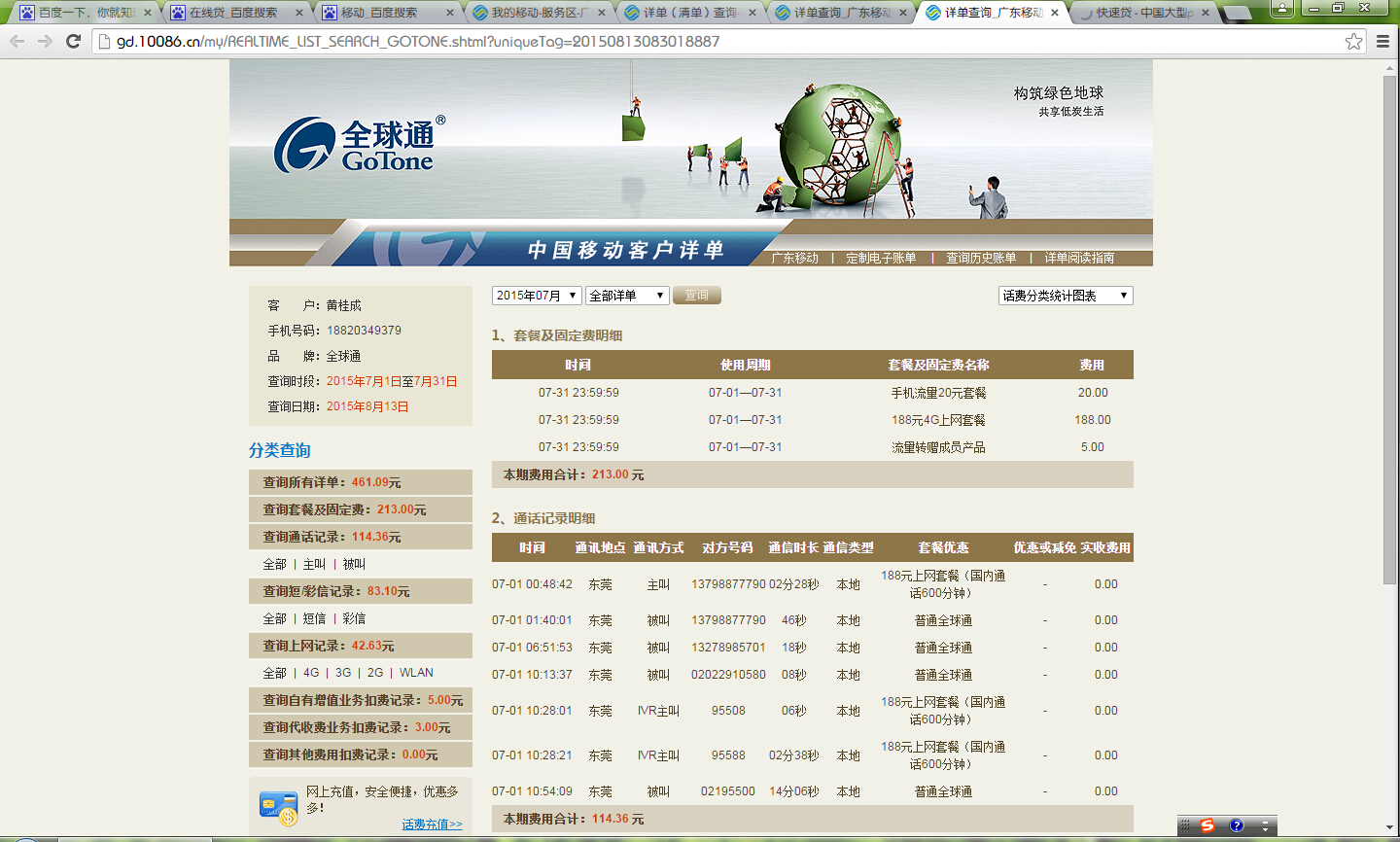This screenshot has height=842, width=1400.
Task: Click the credit card recharge icon
Action: [278, 807]
